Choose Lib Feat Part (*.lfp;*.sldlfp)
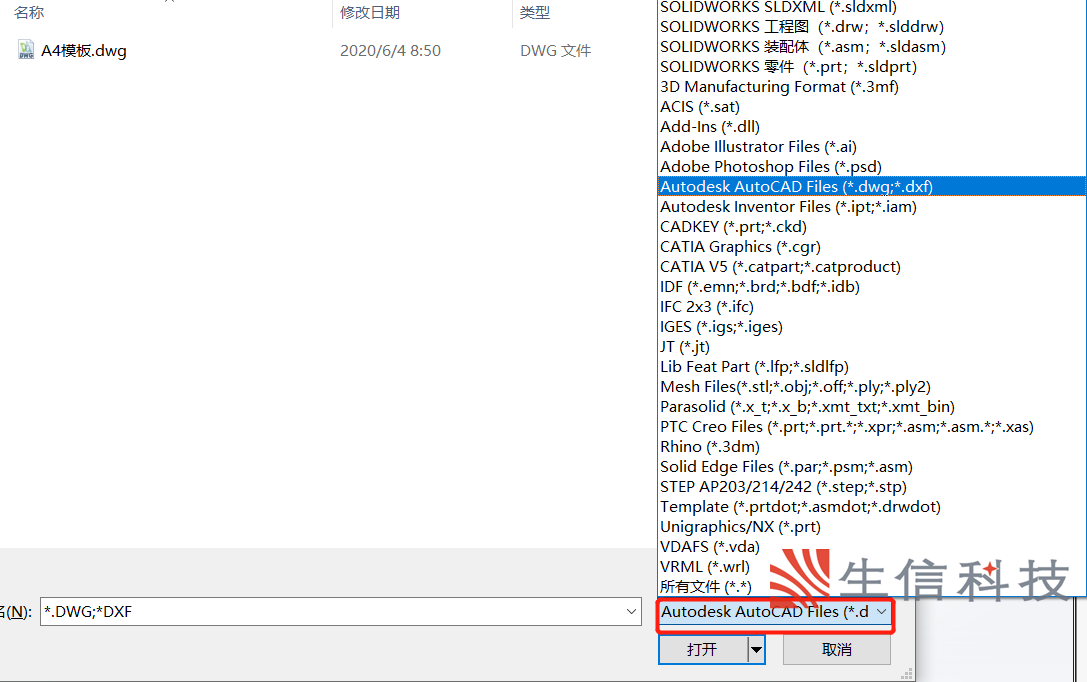This screenshot has height=682, width=1087. click(871, 367)
